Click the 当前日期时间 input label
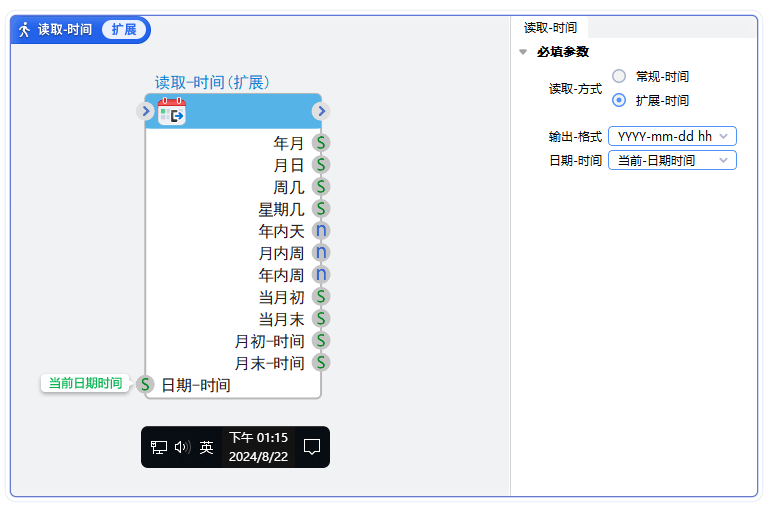The width and height of the screenshot is (774, 506). [85, 383]
